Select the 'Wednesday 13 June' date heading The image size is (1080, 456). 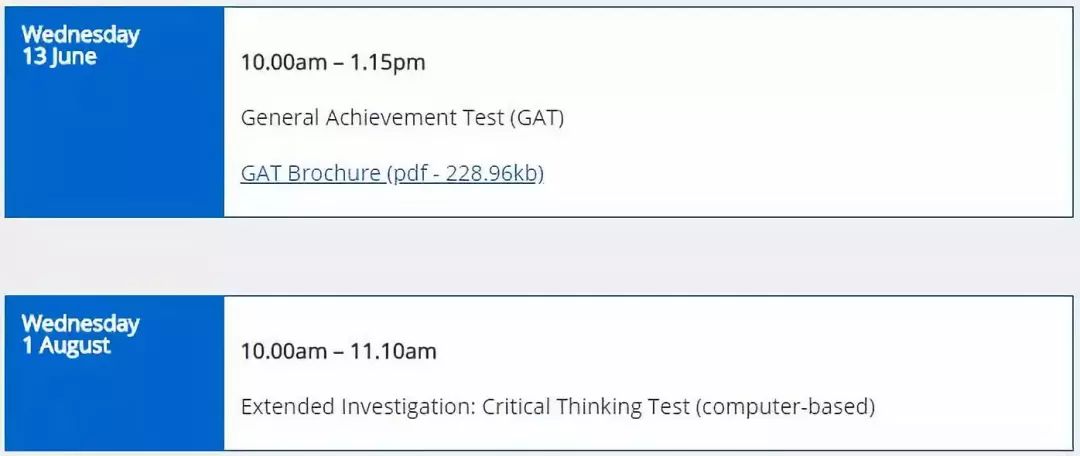click(80, 45)
